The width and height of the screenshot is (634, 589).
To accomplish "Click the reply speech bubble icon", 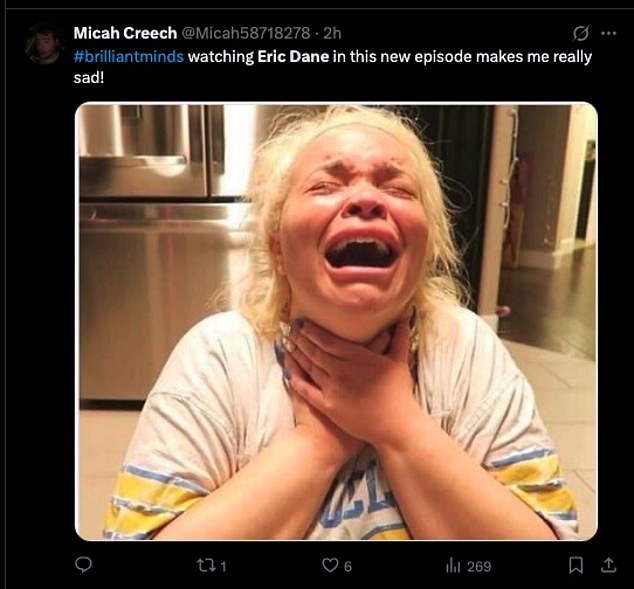I will point(84,566).
